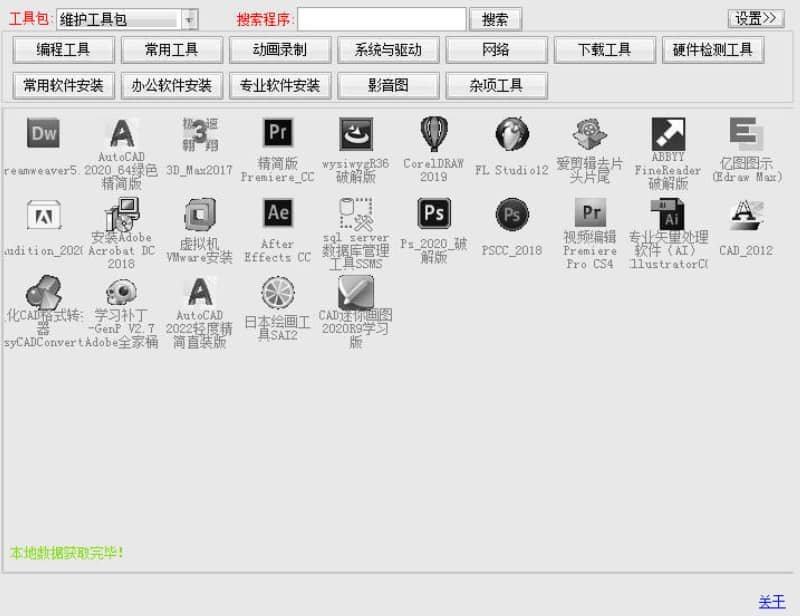
Task: Open AutoCAD 2022 轻度精简直装版 icon
Action: click(x=200, y=292)
